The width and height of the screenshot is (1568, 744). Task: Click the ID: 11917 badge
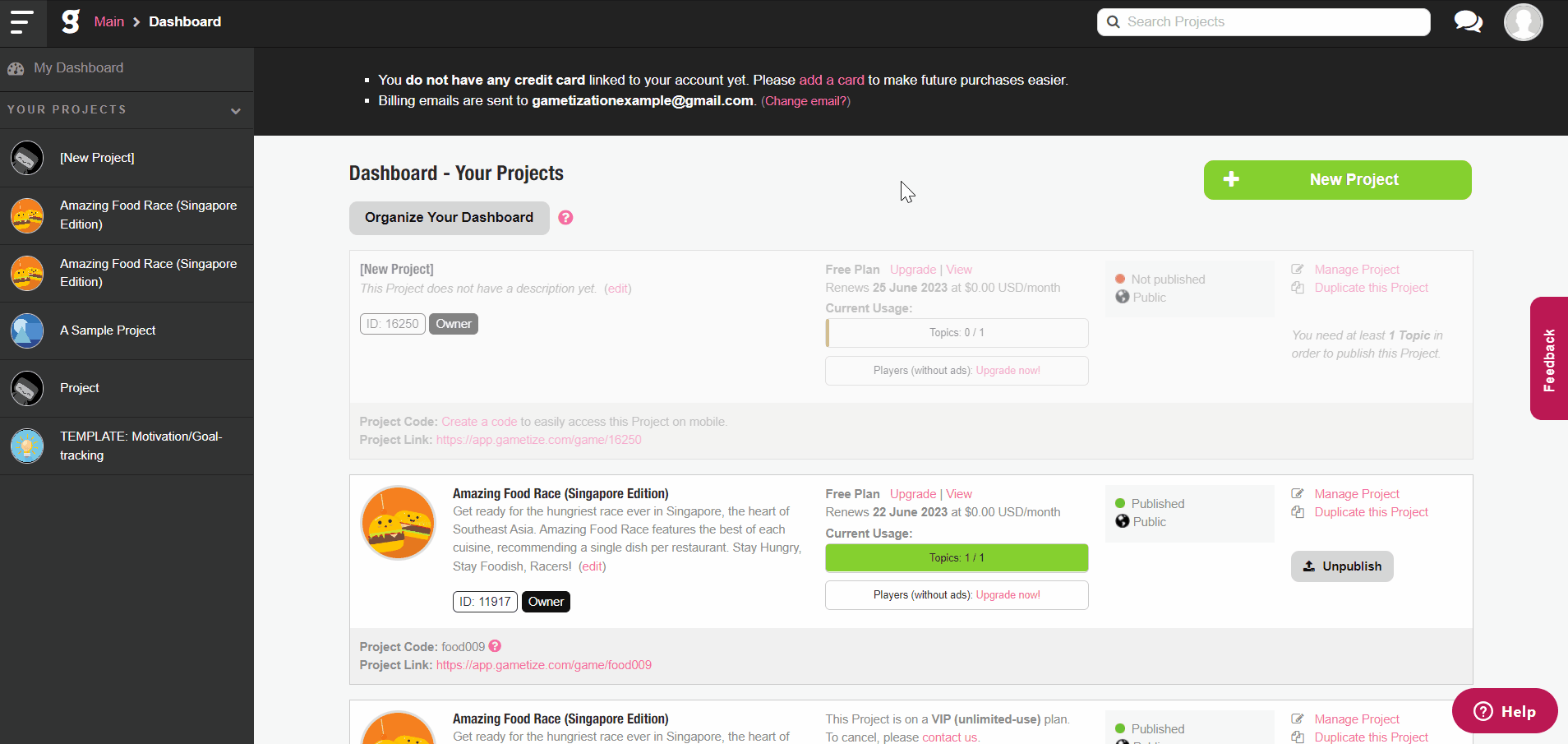[x=485, y=602]
